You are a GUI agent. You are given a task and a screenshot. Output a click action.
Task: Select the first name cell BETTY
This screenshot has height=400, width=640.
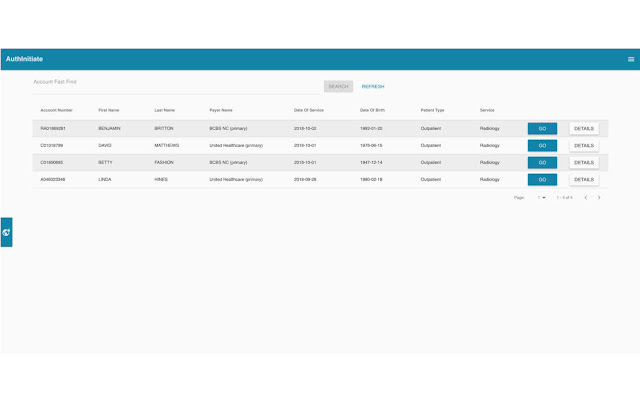[x=105, y=162]
